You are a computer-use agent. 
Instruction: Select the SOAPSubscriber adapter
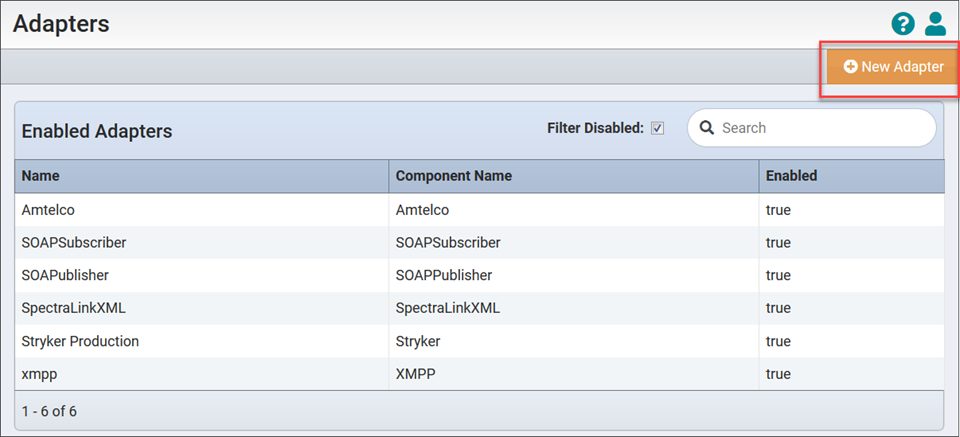coord(73,243)
